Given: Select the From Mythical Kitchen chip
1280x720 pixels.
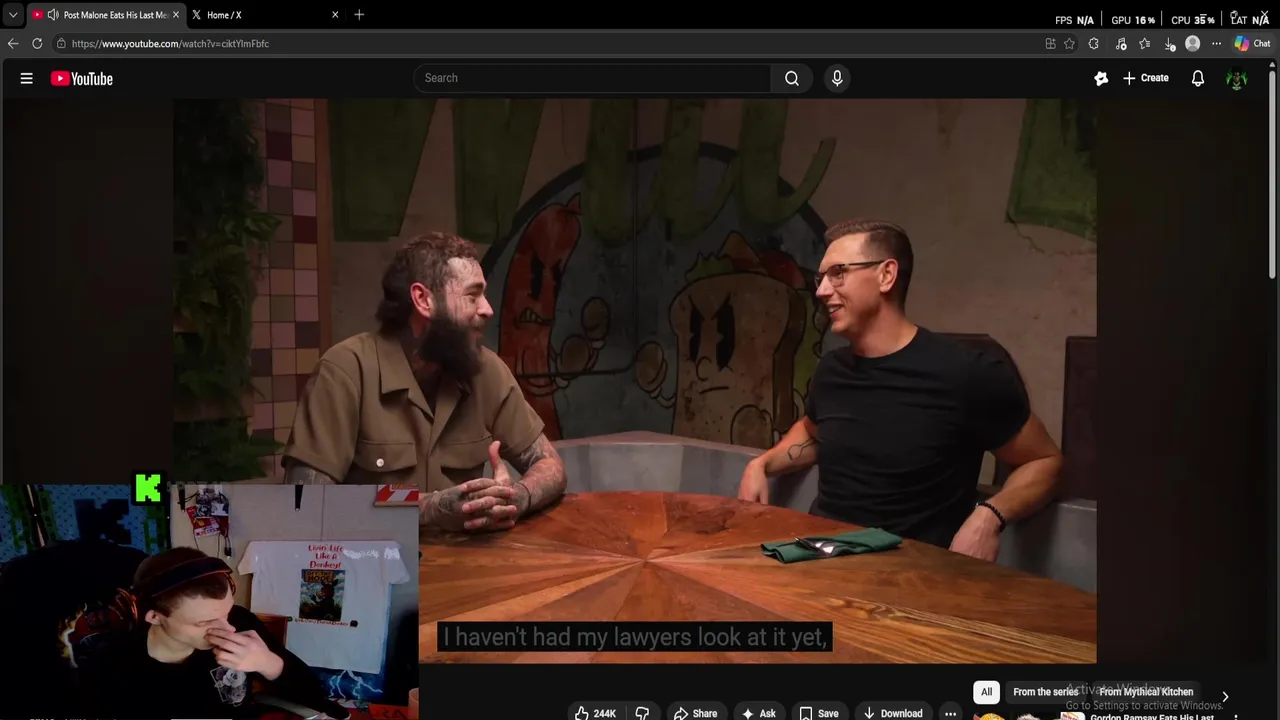Looking at the screenshot, I should (1146, 692).
